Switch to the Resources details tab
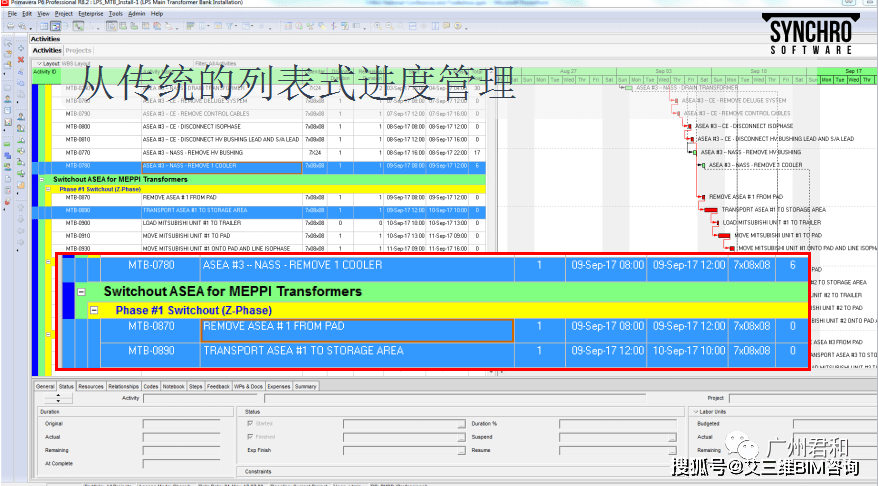 [91, 386]
